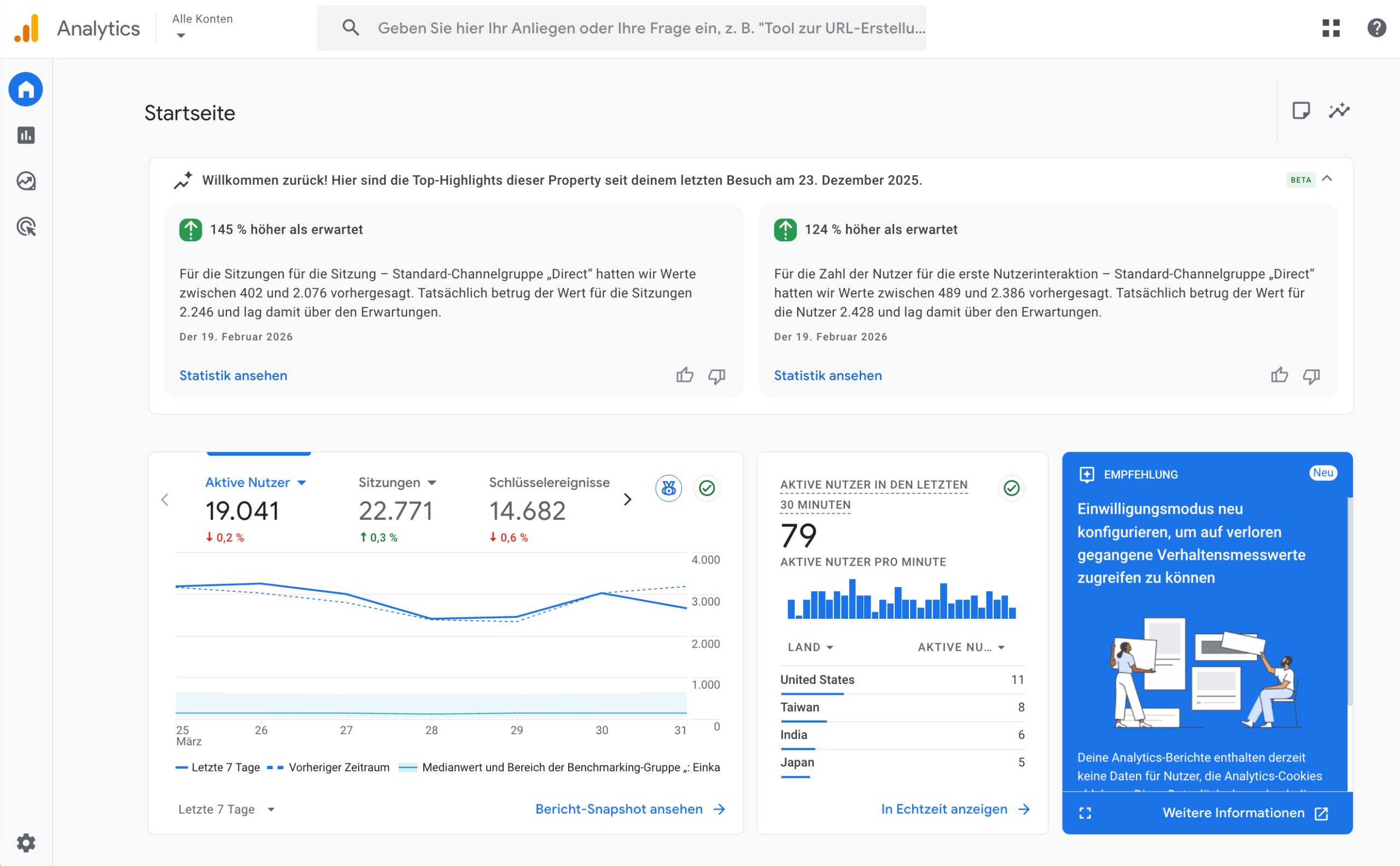Open the Google apps grid
This screenshot has width=1400, height=866.
[1331, 28]
